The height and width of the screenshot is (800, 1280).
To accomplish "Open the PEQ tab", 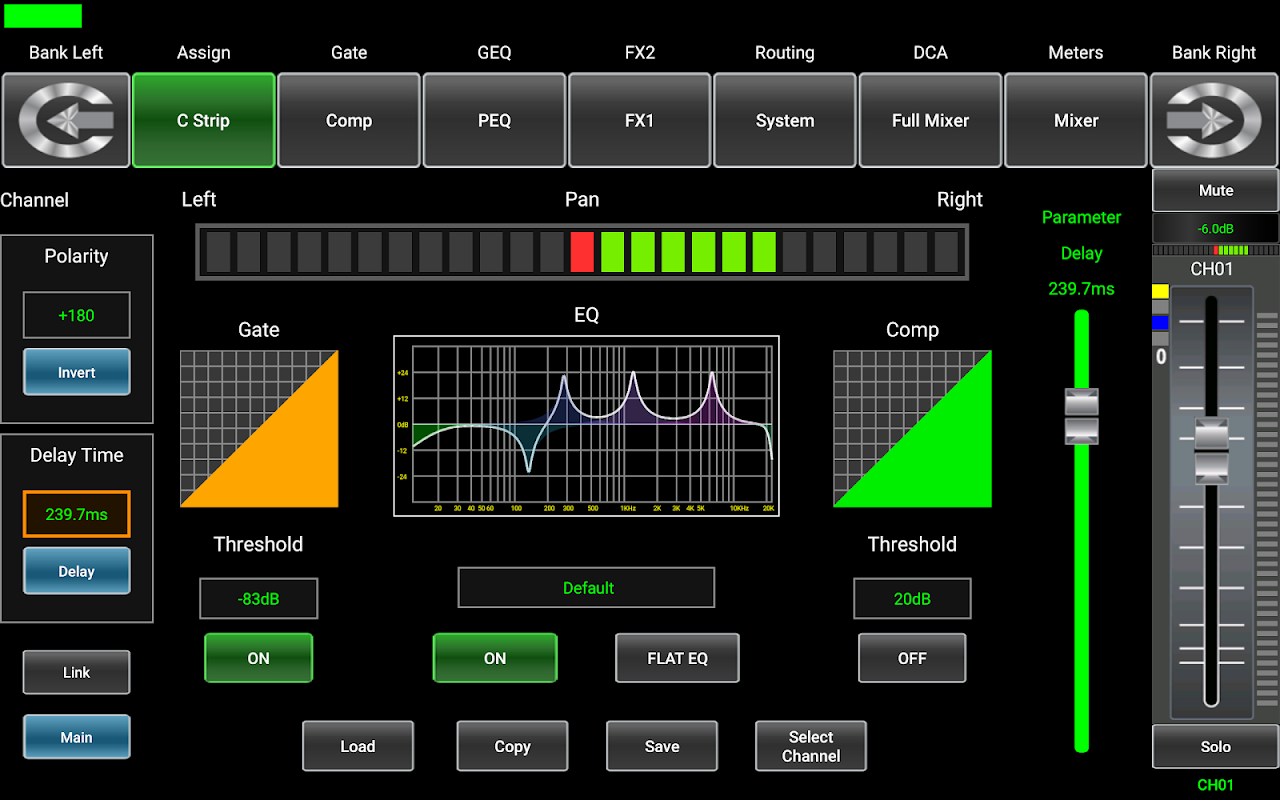I will point(494,120).
